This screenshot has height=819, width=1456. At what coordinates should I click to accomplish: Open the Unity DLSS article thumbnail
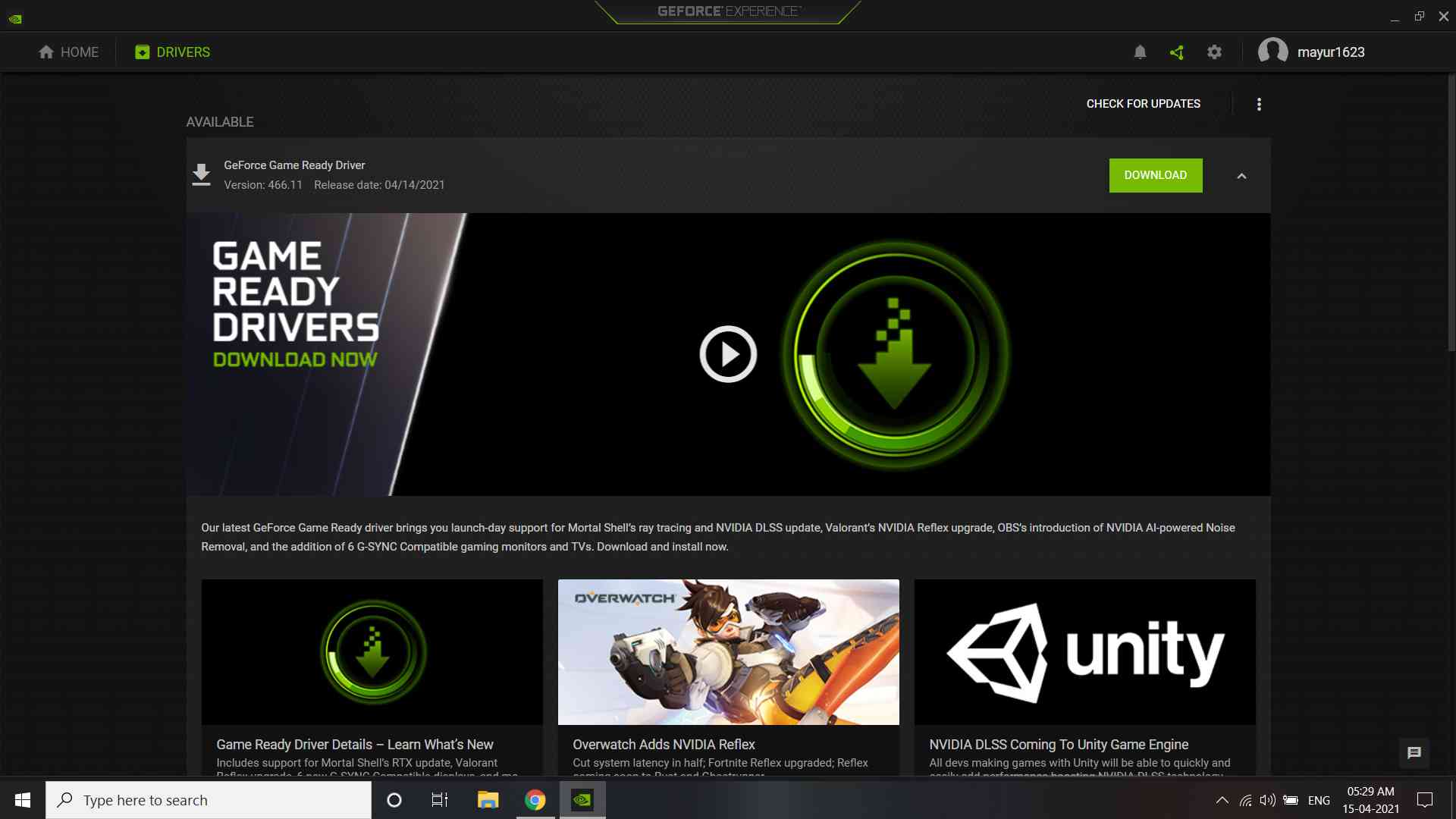tap(1084, 652)
